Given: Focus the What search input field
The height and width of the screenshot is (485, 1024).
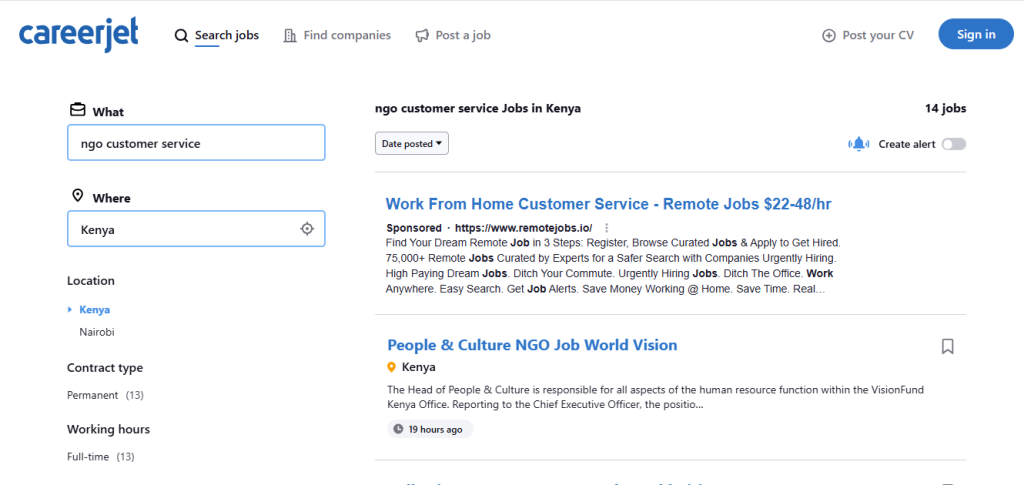Looking at the screenshot, I should (x=196, y=143).
